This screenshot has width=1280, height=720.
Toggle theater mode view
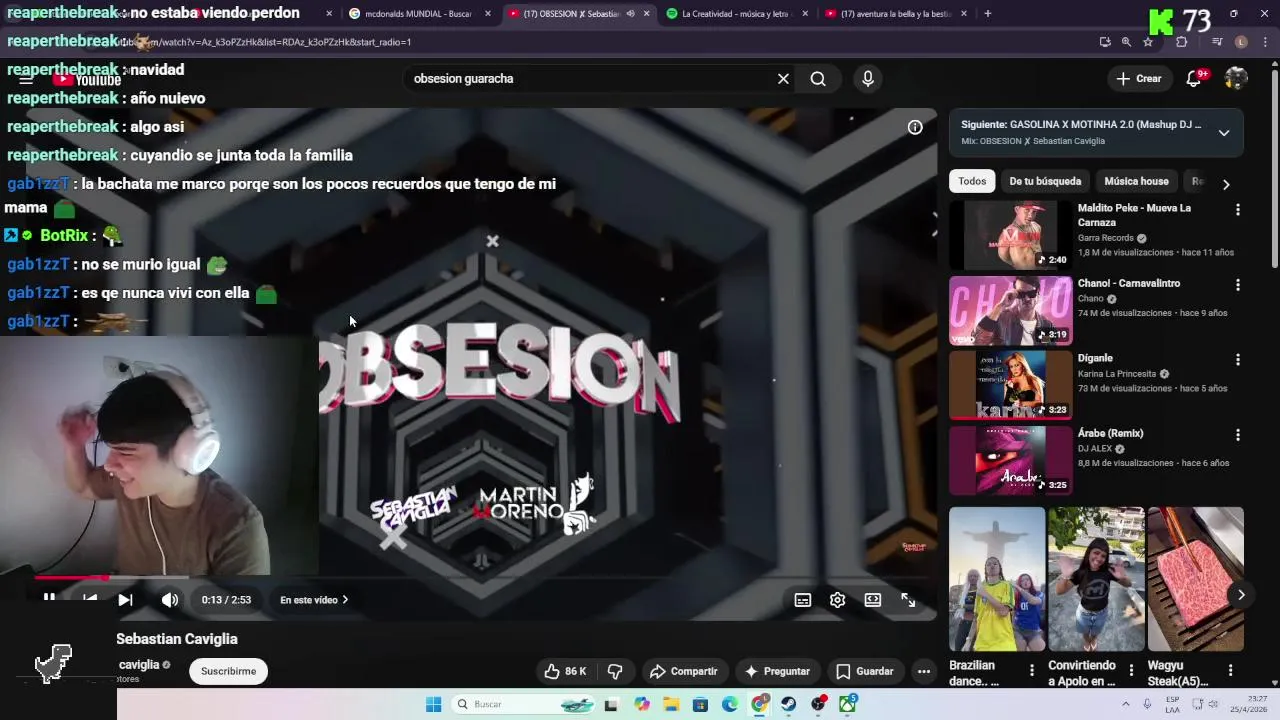pyautogui.click(x=873, y=600)
